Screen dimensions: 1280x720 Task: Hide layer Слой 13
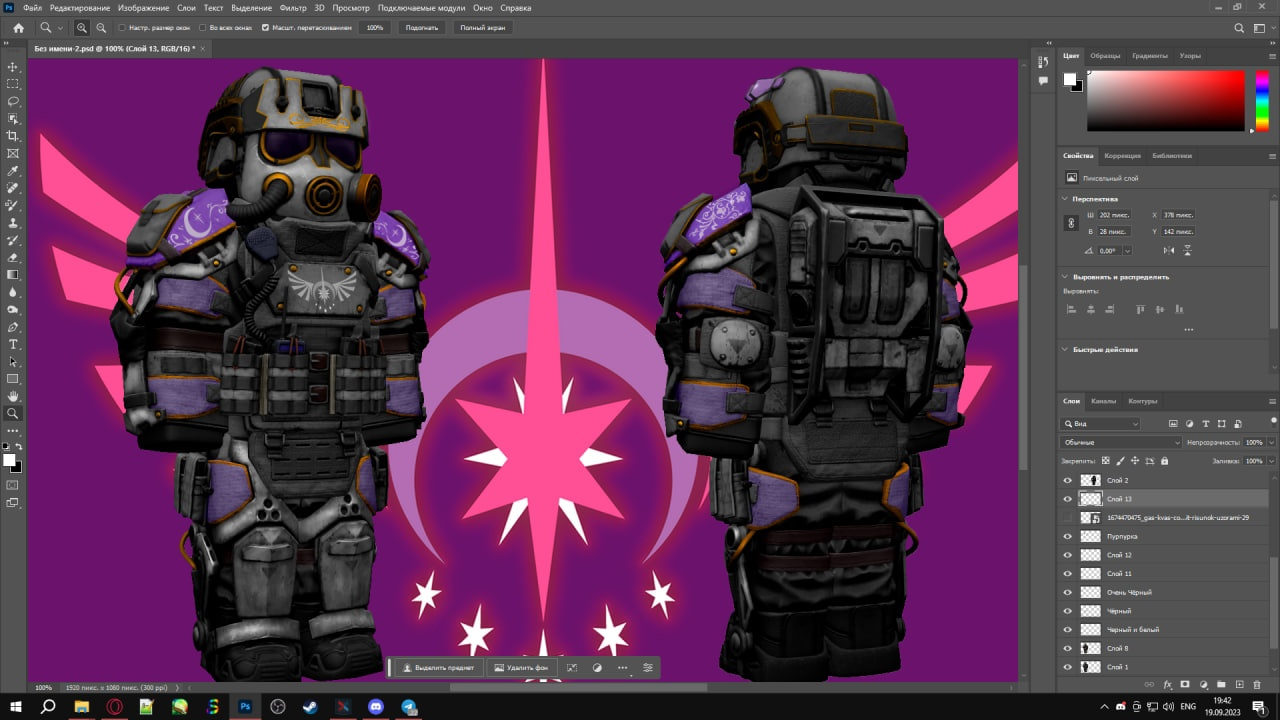(1067, 499)
